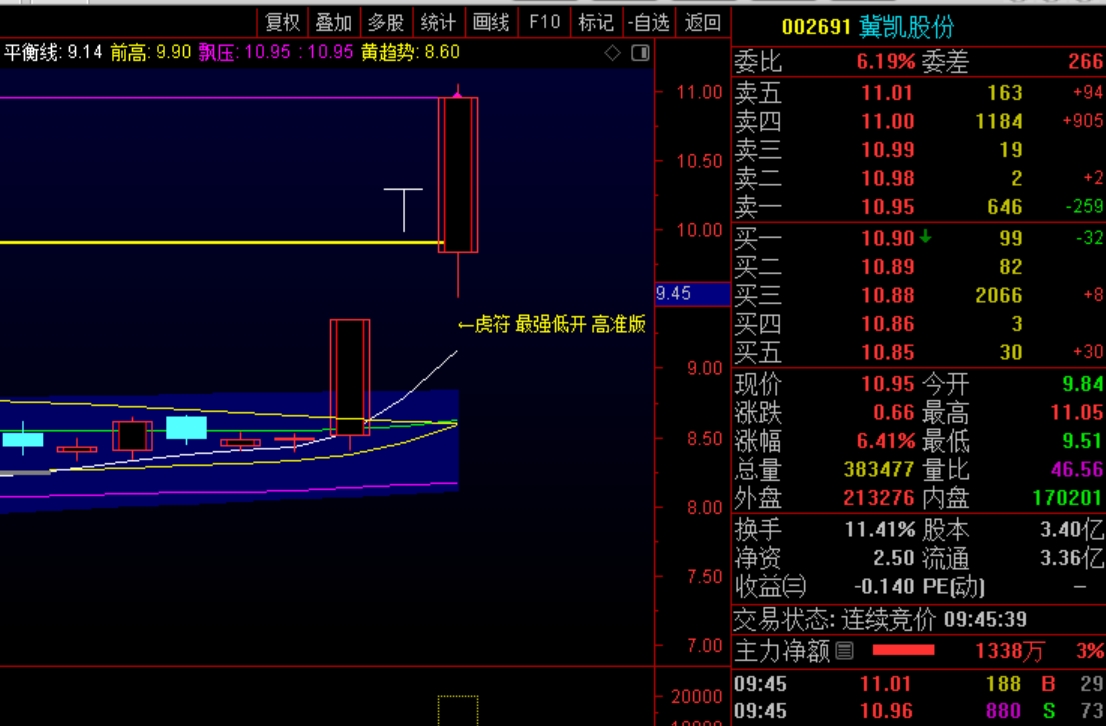1106x726 pixels.
Task: Click the 标记 mark button
Action: [x=596, y=23]
